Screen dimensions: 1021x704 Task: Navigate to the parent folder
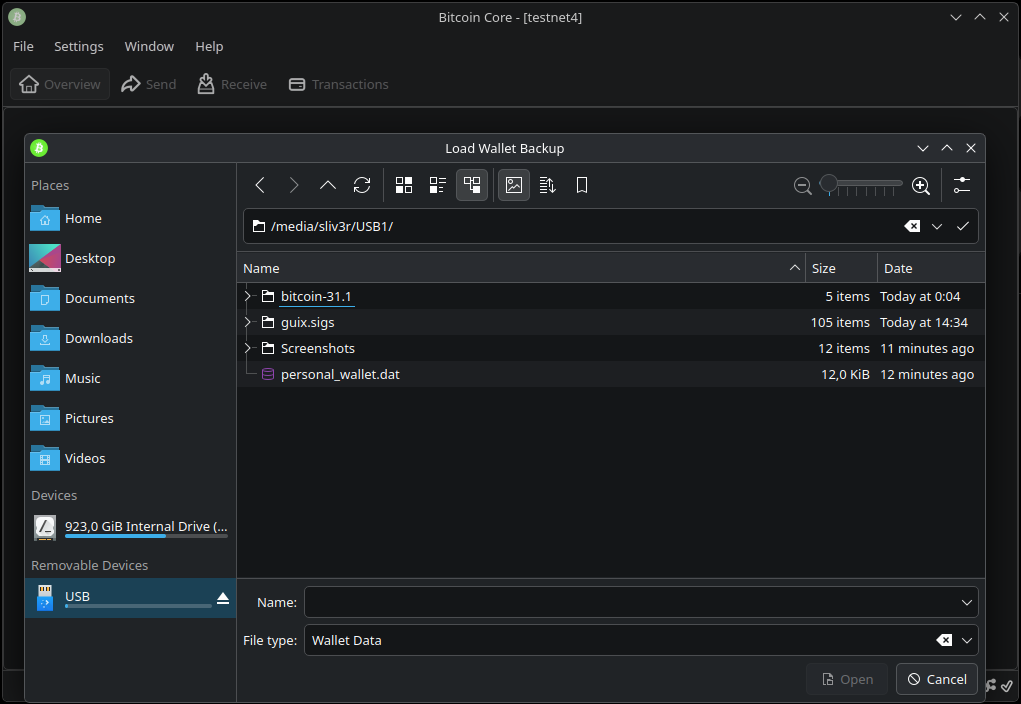pos(328,186)
